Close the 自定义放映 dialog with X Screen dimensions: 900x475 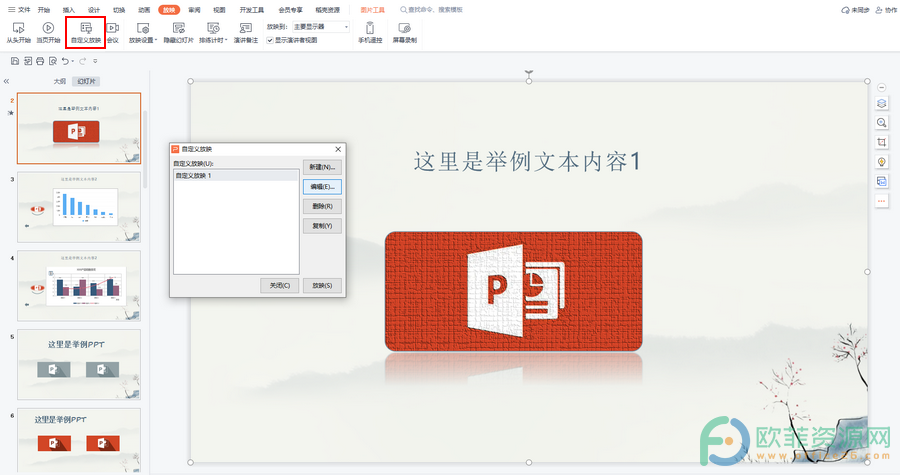click(x=338, y=149)
